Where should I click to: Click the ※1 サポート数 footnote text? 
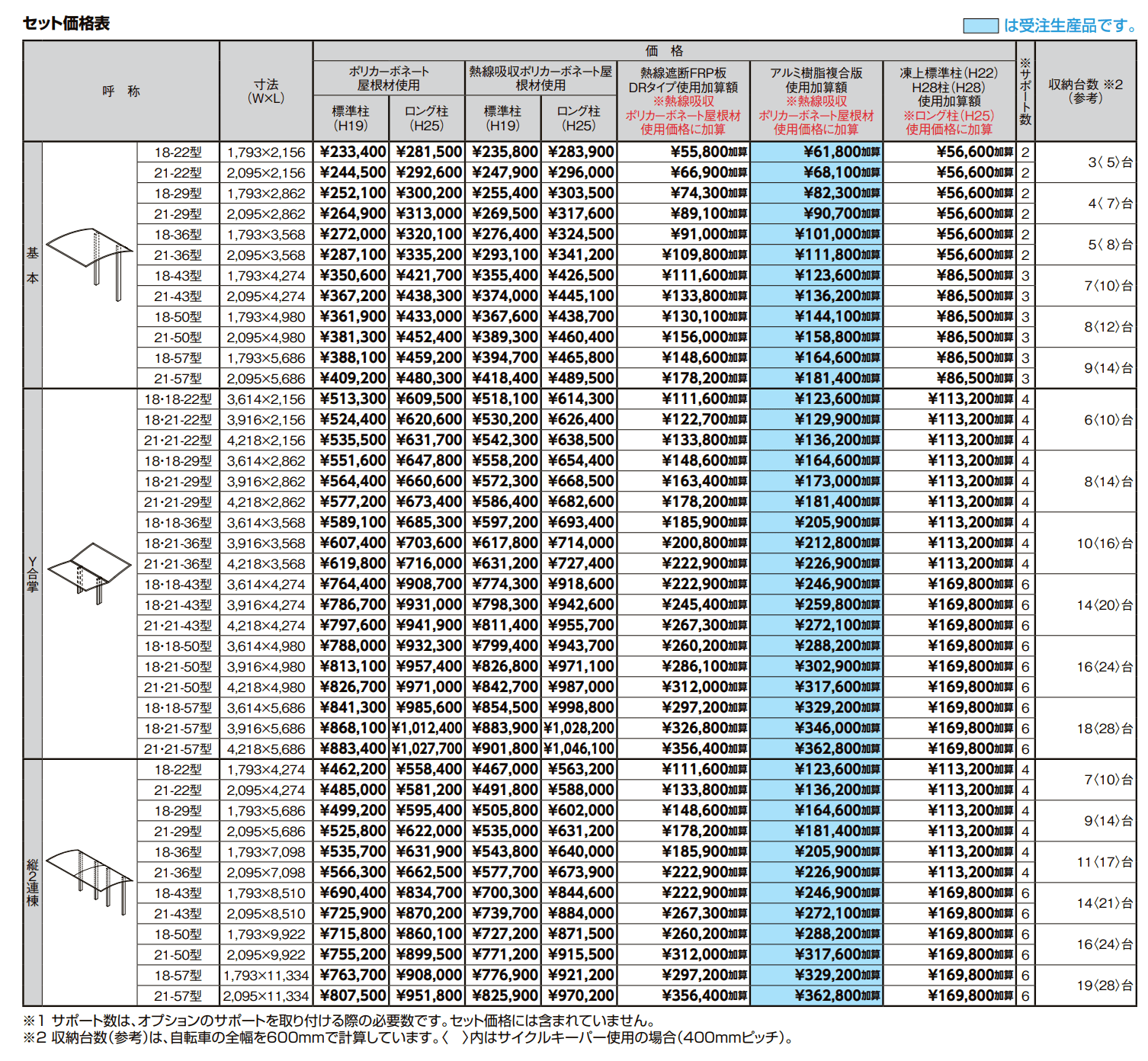339,1021
